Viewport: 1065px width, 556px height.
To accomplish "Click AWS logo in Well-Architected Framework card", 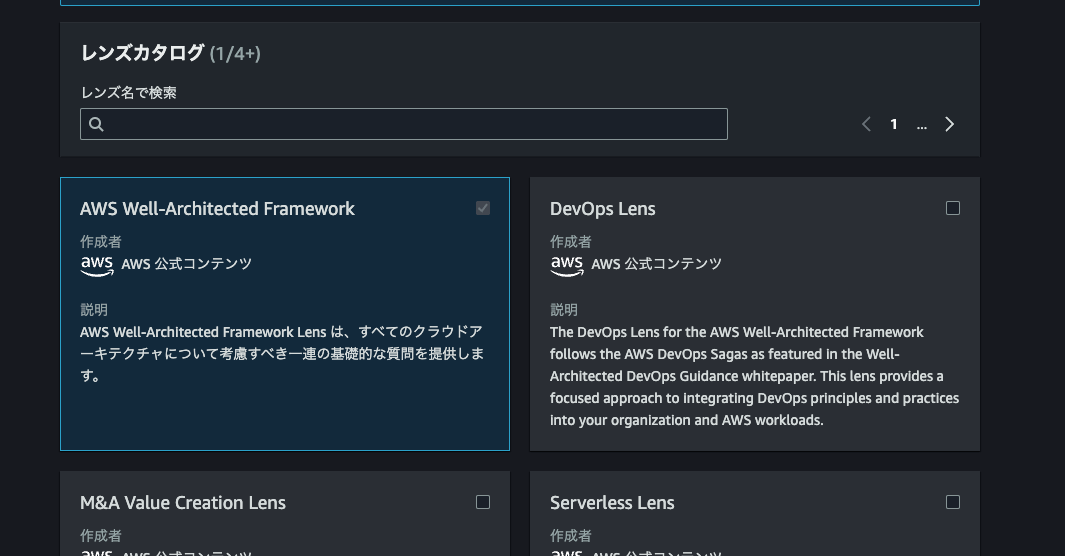I will tap(97, 265).
